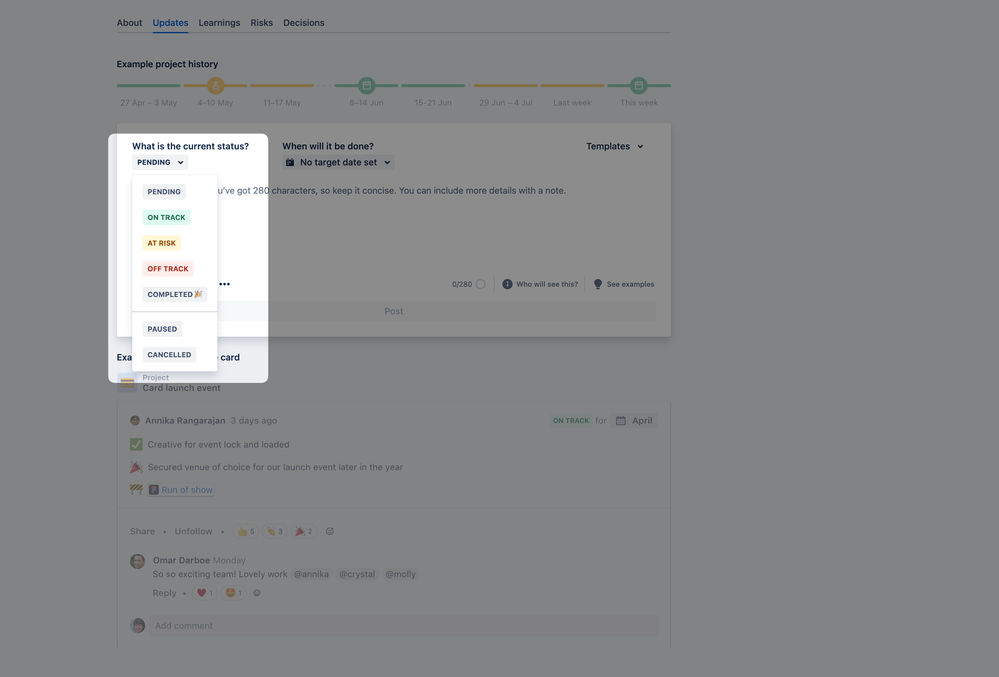This screenshot has height=677, width=999.
Task: Click the 3 days ago timestamp
Action: (254, 420)
